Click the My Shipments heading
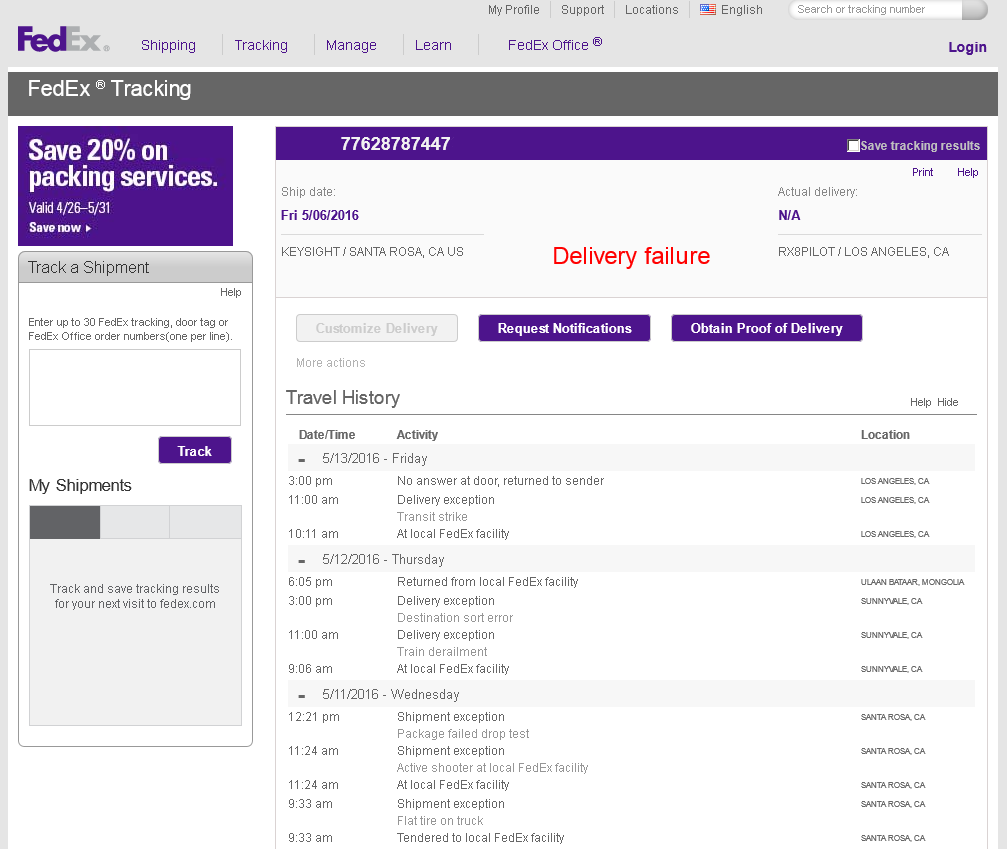1007x849 pixels. (x=80, y=486)
